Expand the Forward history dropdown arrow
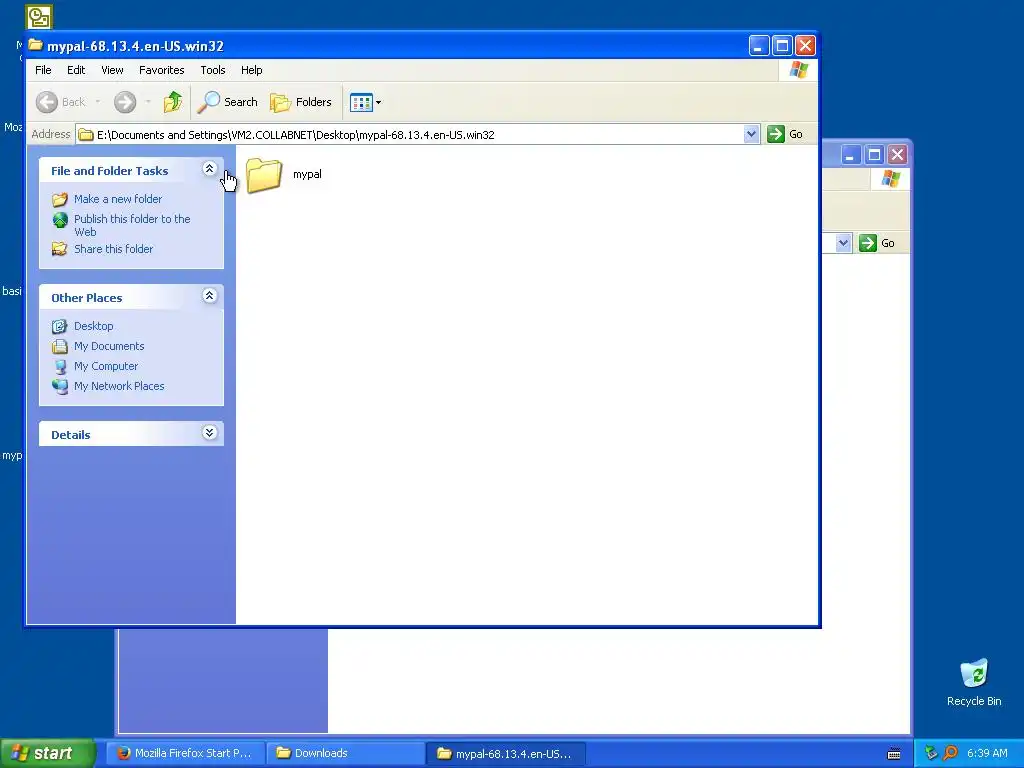1024x768 pixels. tap(148, 102)
